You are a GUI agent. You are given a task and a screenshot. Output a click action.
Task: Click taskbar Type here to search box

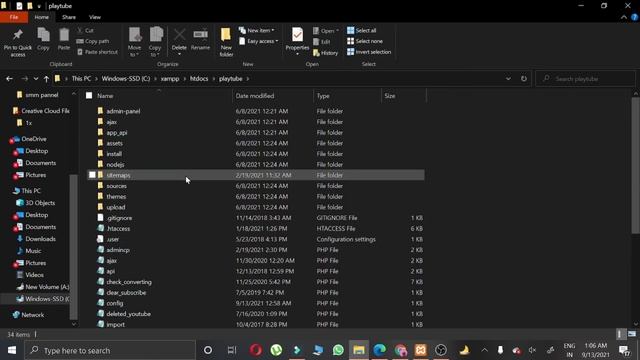pos(109,350)
